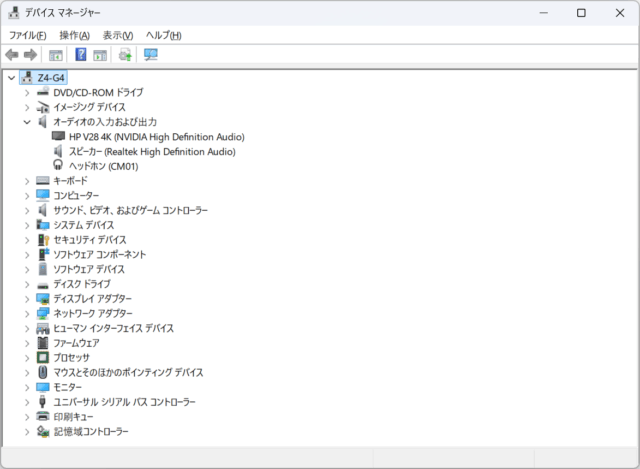Open the ヘルプ(H) menu
This screenshot has width=640, height=469.
tap(163, 35)
